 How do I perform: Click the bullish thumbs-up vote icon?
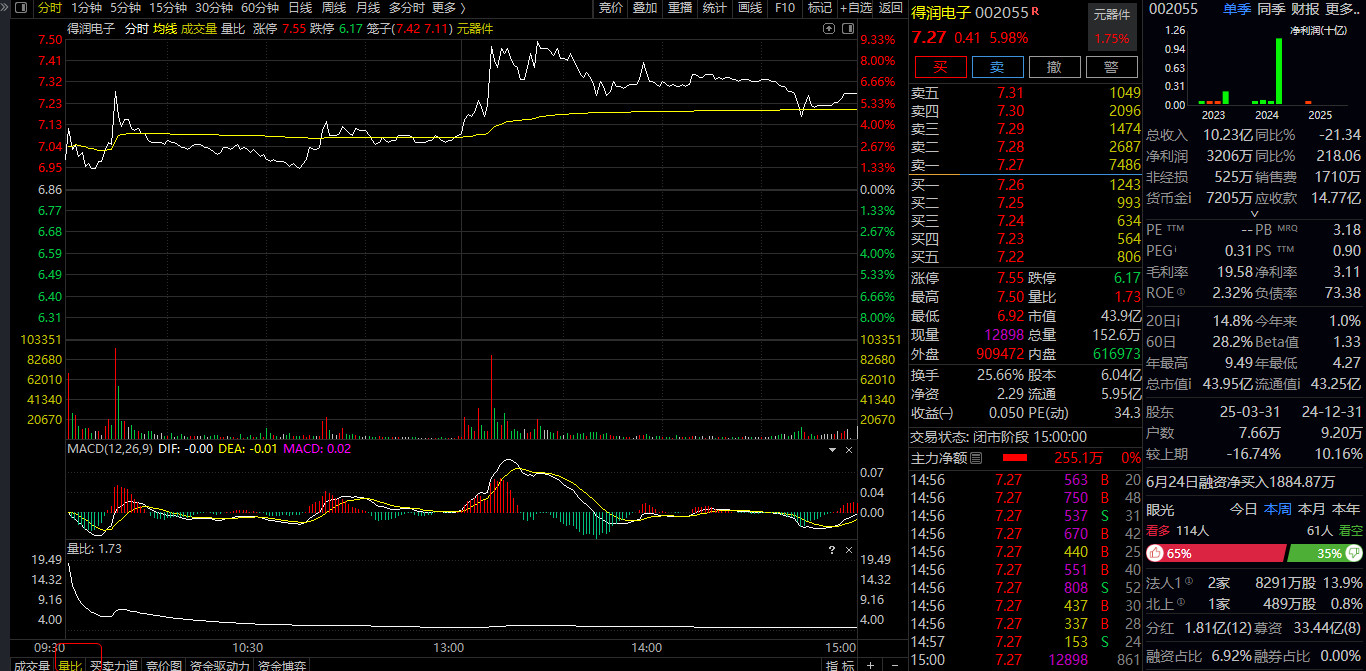1155,553
